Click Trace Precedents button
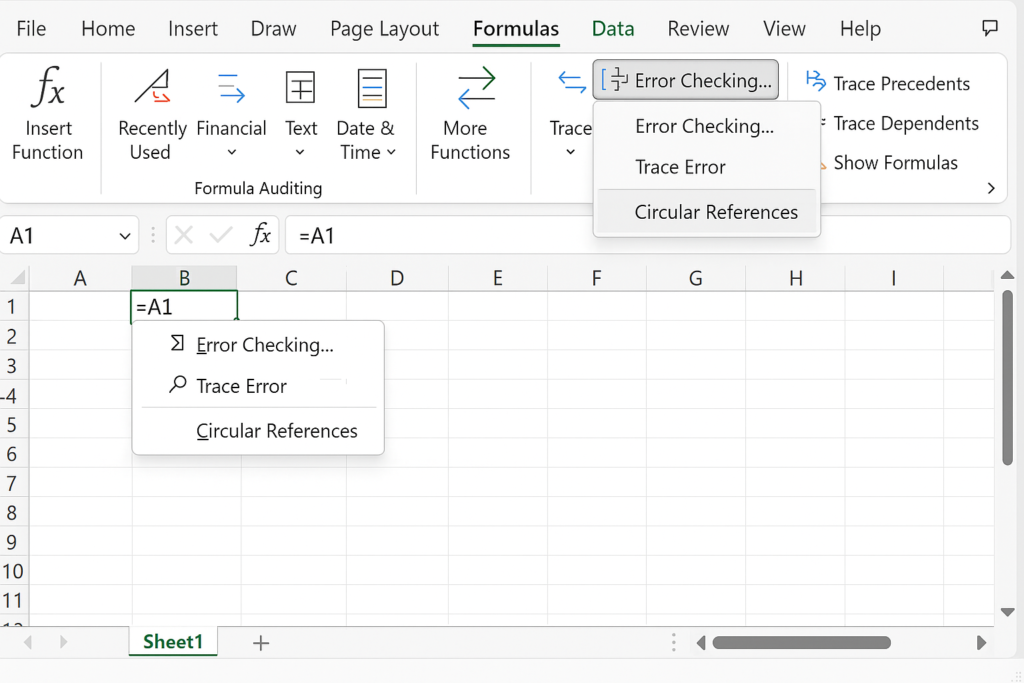1024x683 pixels. pos(889,84)
